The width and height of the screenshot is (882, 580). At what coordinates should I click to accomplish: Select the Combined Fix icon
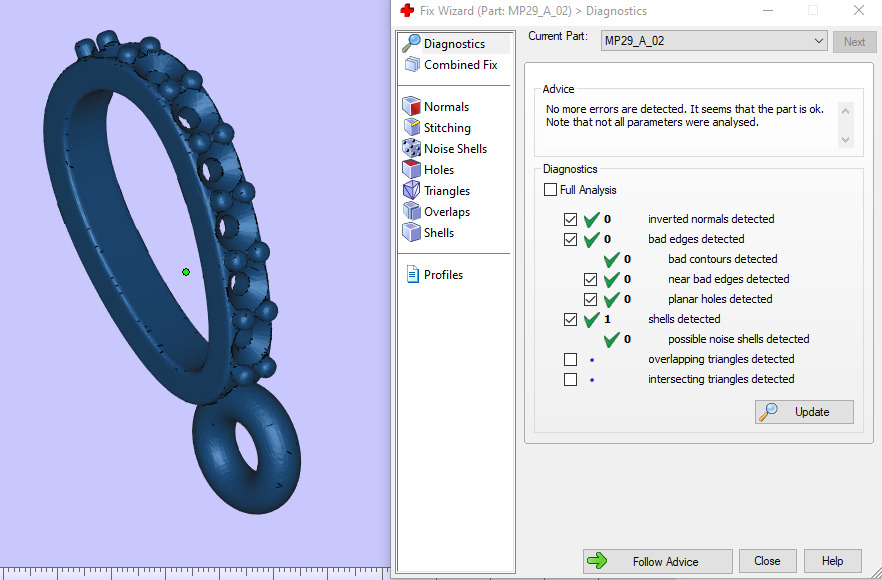point(412,65)
